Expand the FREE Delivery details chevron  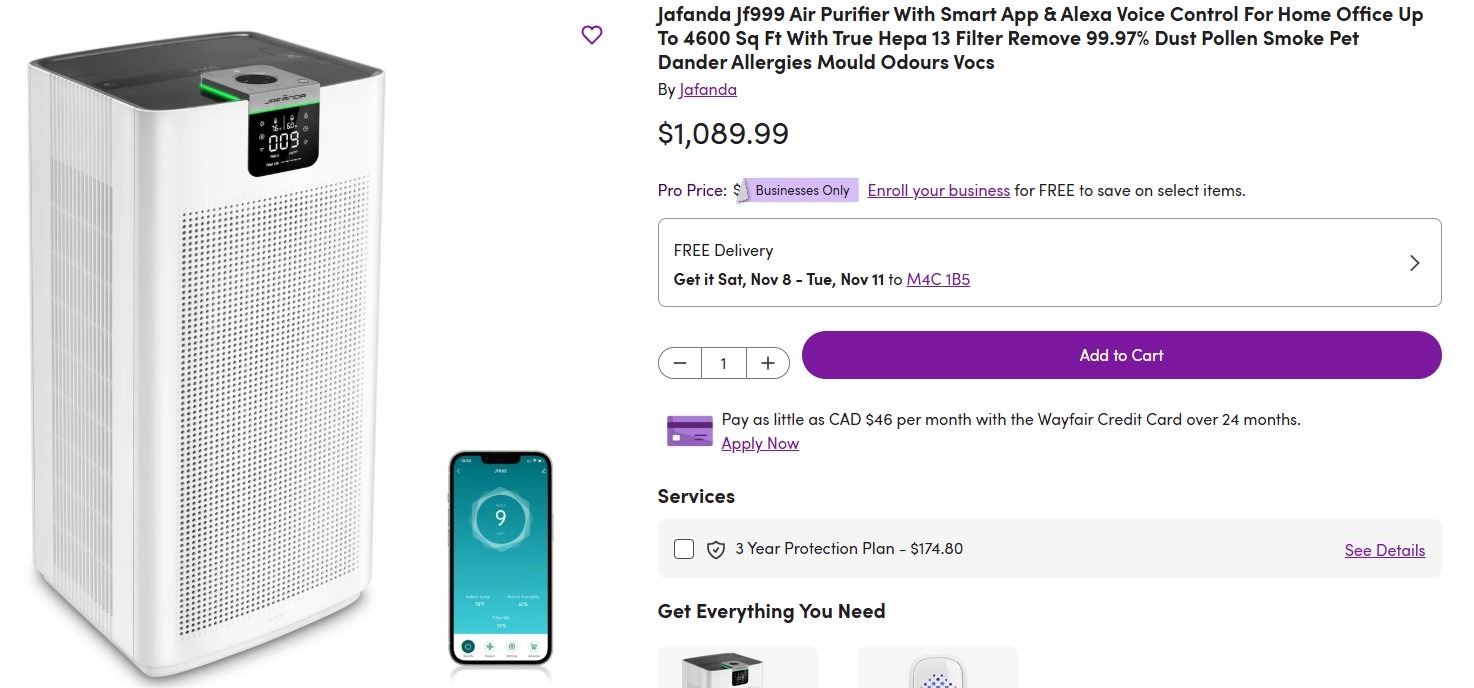pos(1414,263)
